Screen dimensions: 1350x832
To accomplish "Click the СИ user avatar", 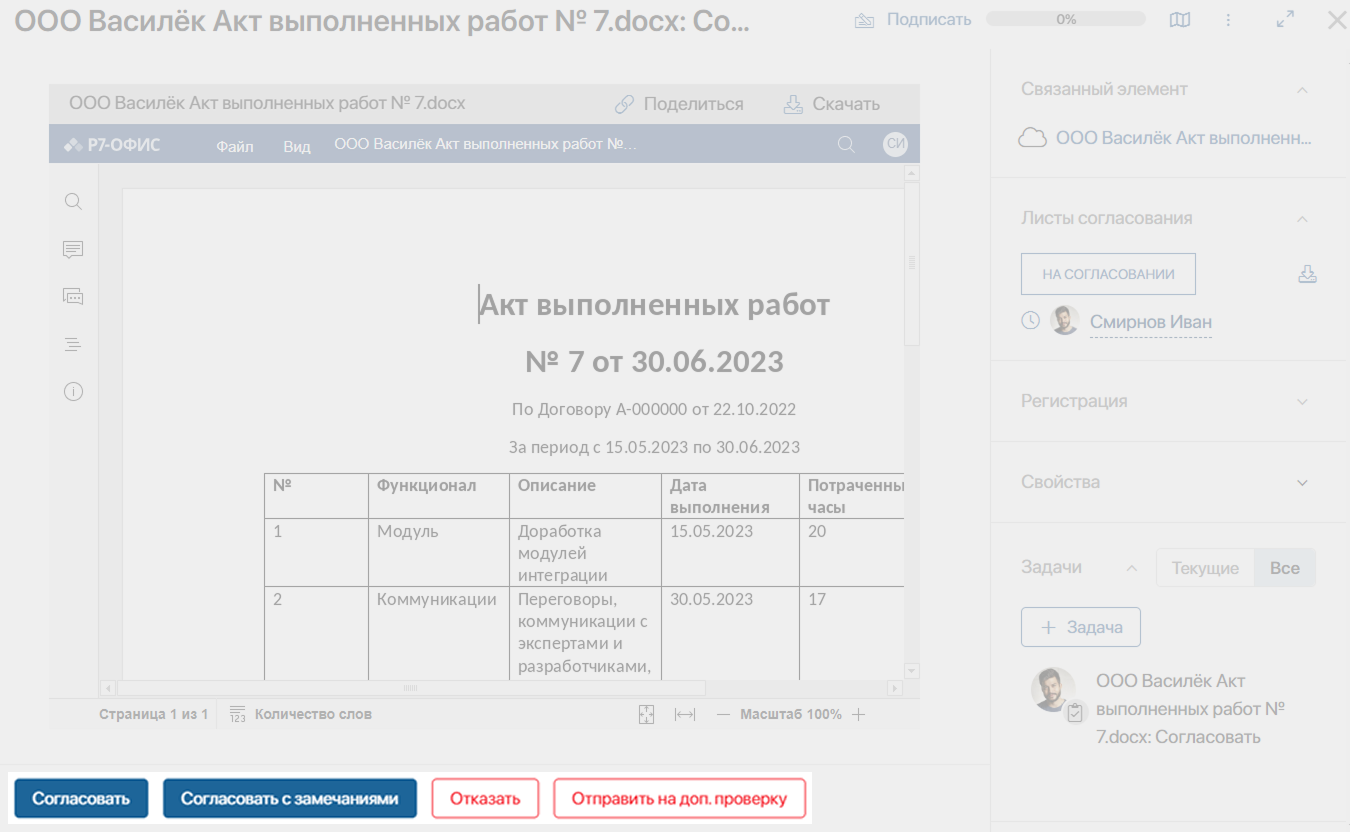I will [895, 145].
